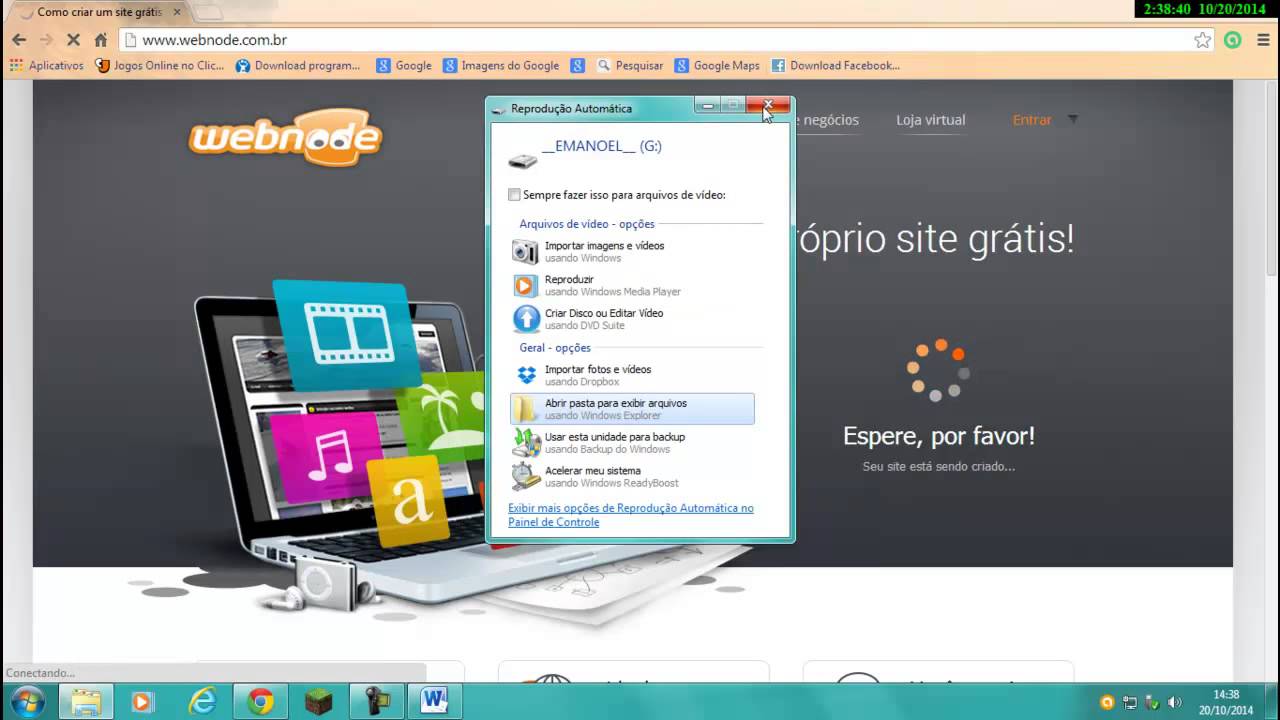Open Microsoft Word taskbar icon
1280x720 pixels.
[x=434, y=702]
